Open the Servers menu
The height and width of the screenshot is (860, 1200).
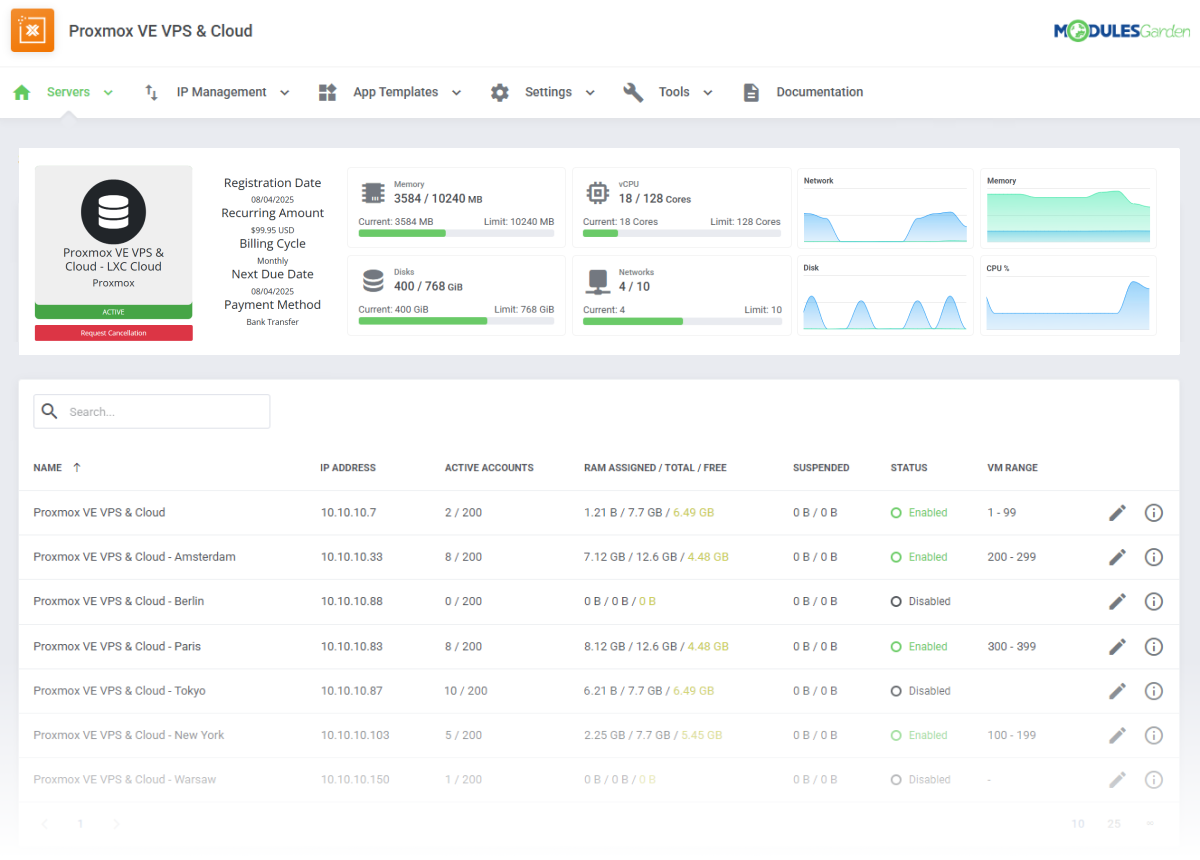pos(68,92)
